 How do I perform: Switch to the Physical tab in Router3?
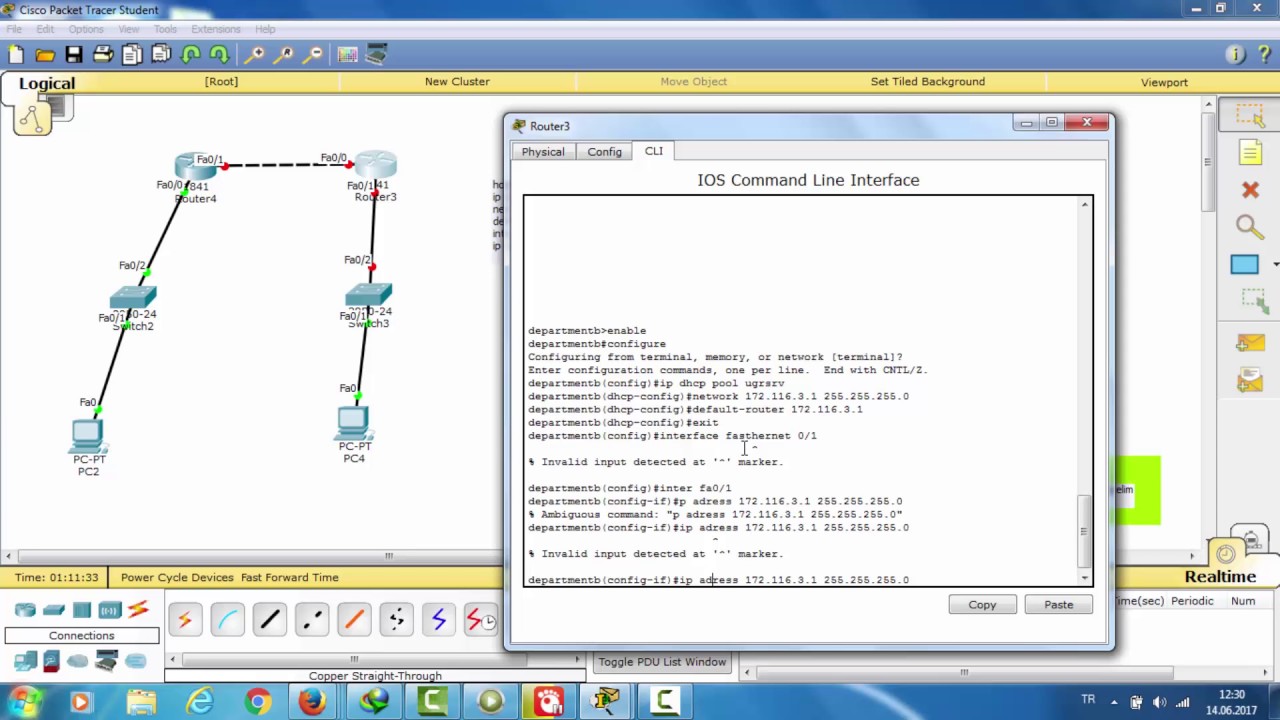pyautogui.click(x=543, y=152)
